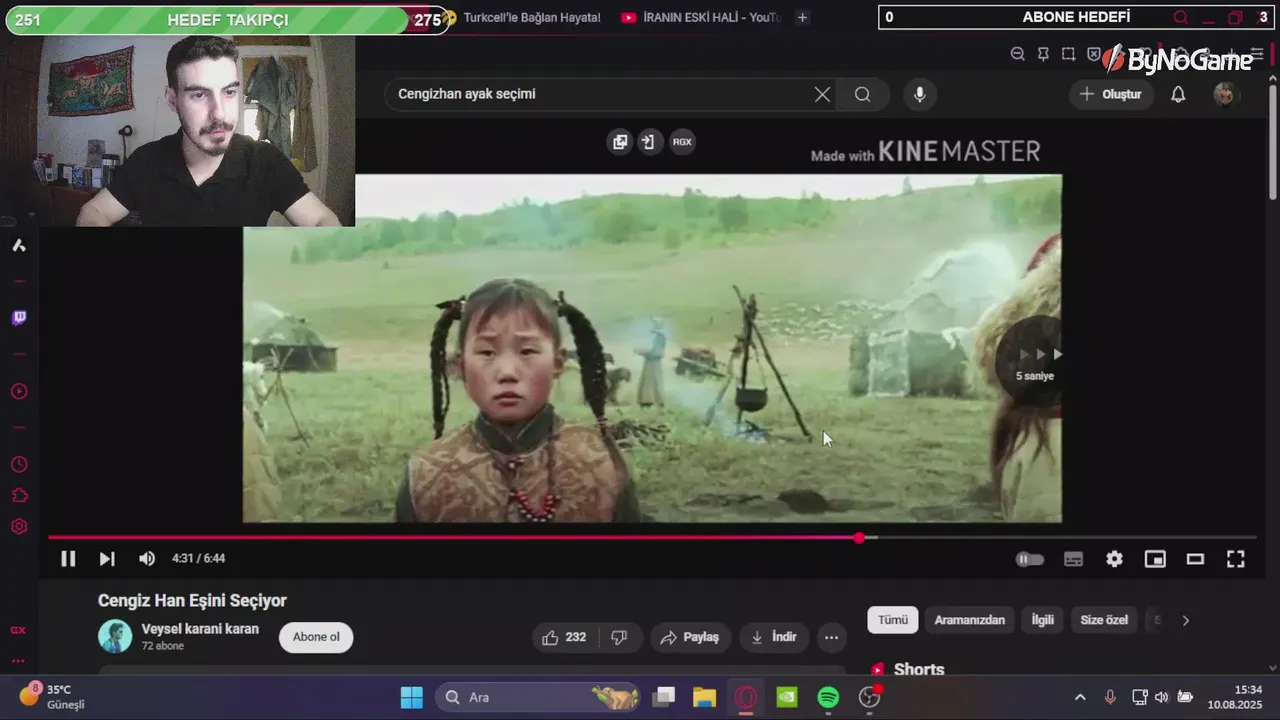
Task: Open Spotify from the taskbar
Action: tap(828, 697)
